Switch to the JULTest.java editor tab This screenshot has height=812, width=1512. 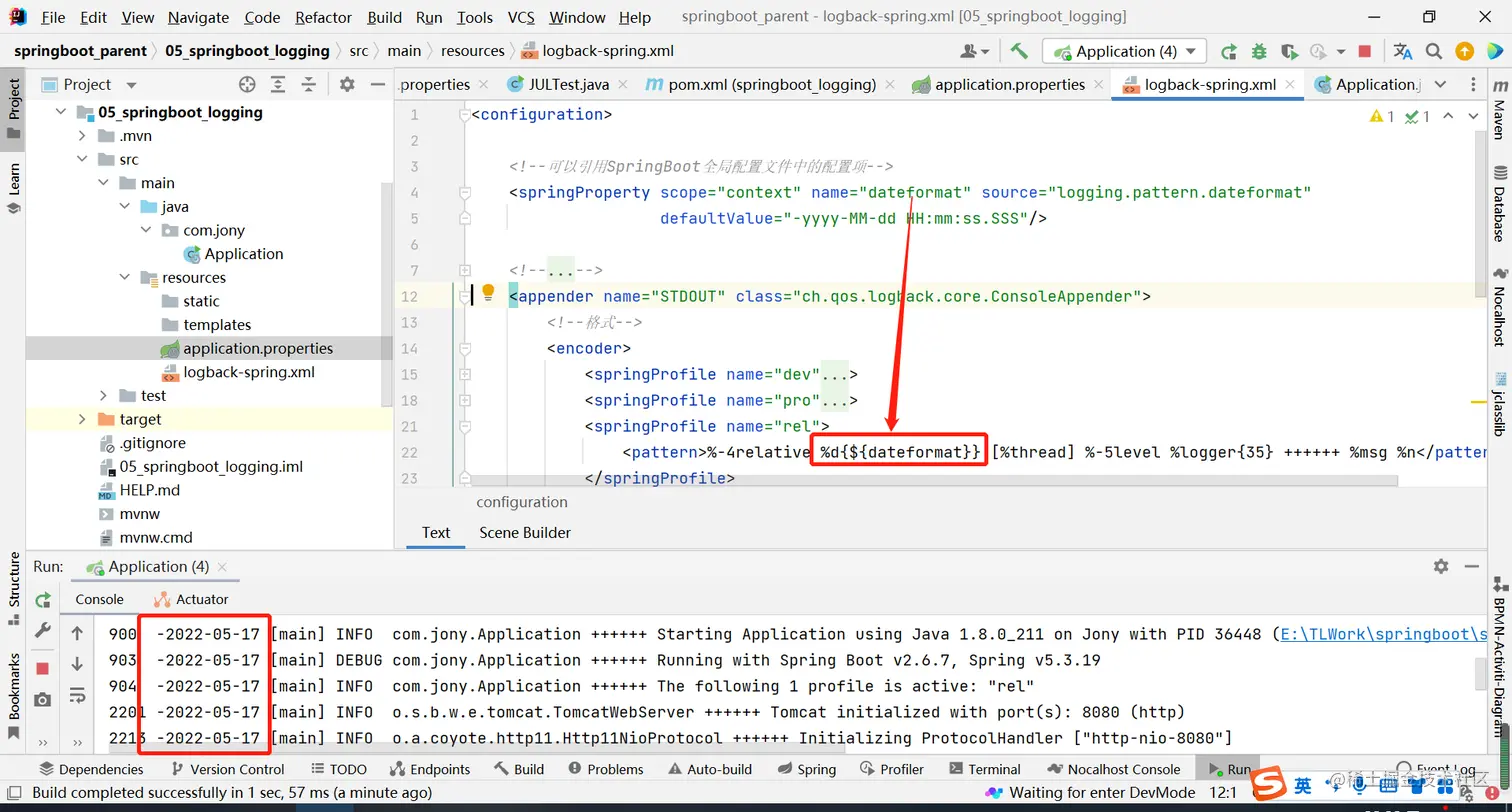(x=570, y=85)
